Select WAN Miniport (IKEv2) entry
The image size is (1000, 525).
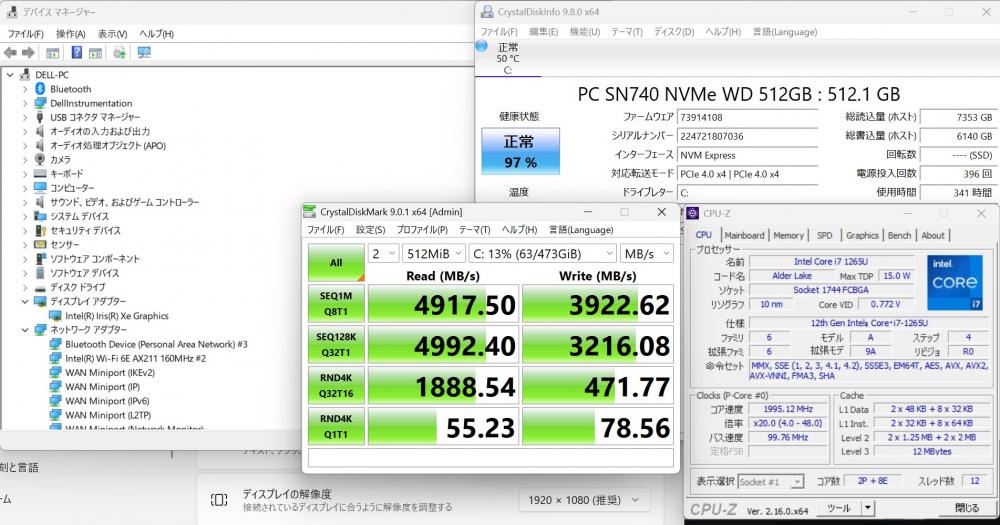coord(110,373)
